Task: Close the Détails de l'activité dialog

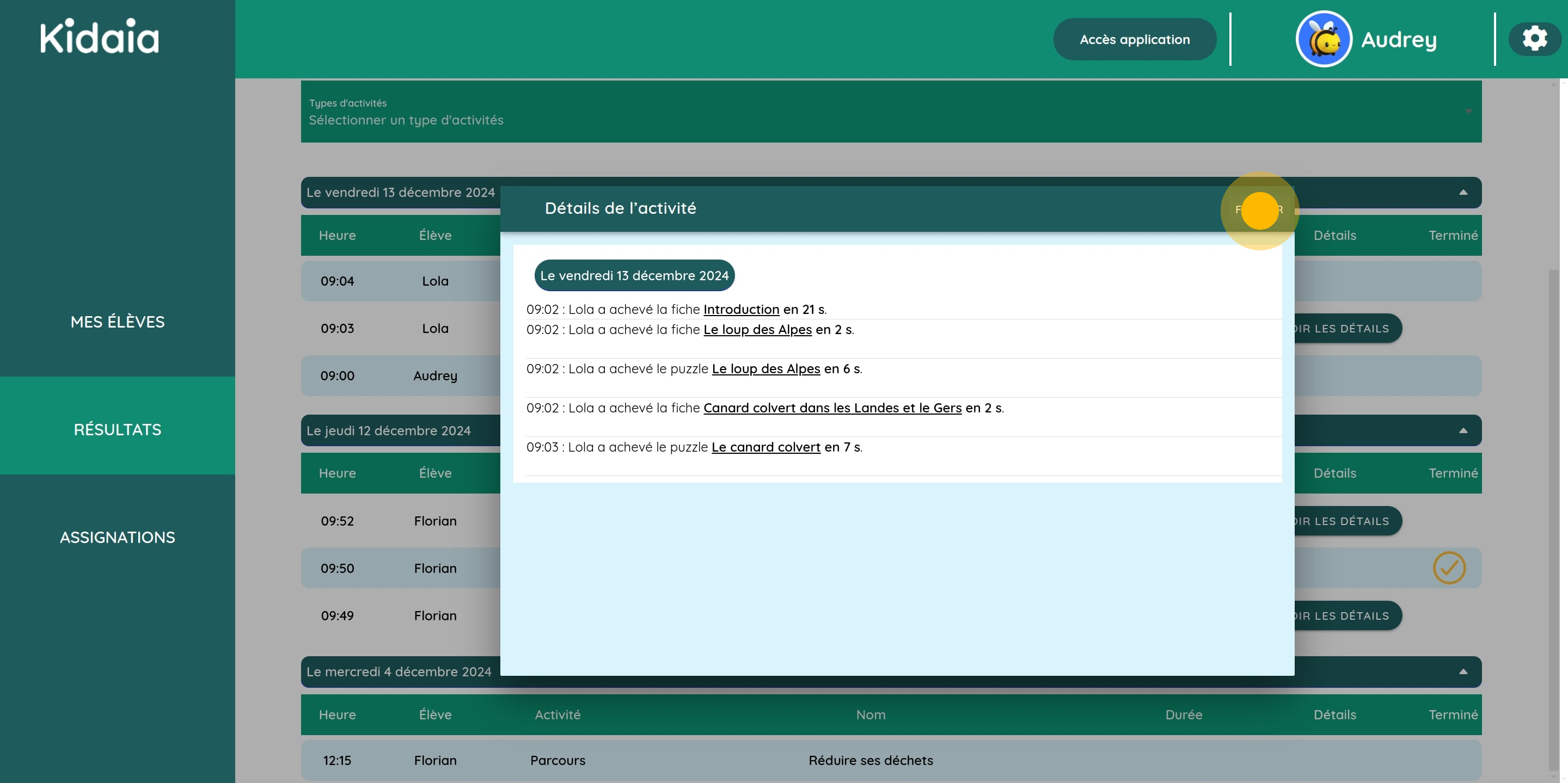Action: click(1259, 210)
